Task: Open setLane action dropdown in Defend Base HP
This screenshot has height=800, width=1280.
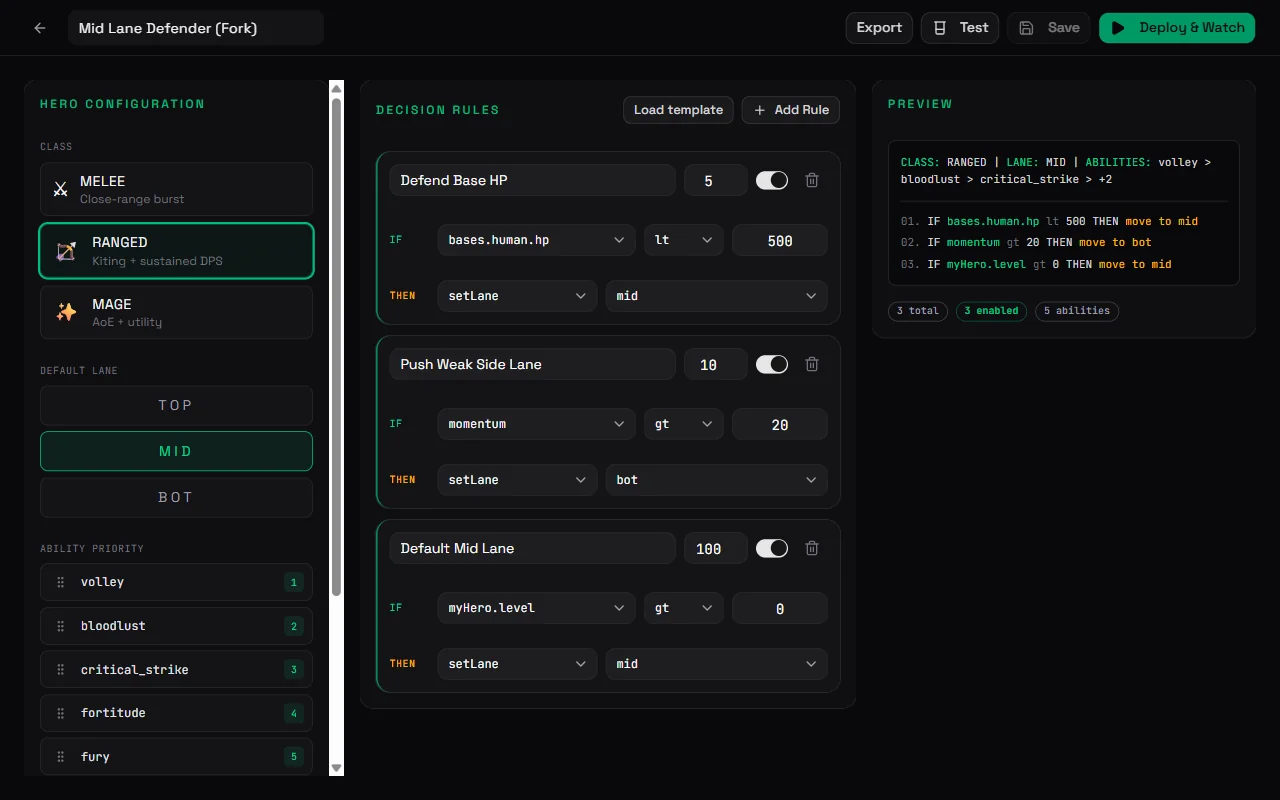Action: [x=517, y=296]
